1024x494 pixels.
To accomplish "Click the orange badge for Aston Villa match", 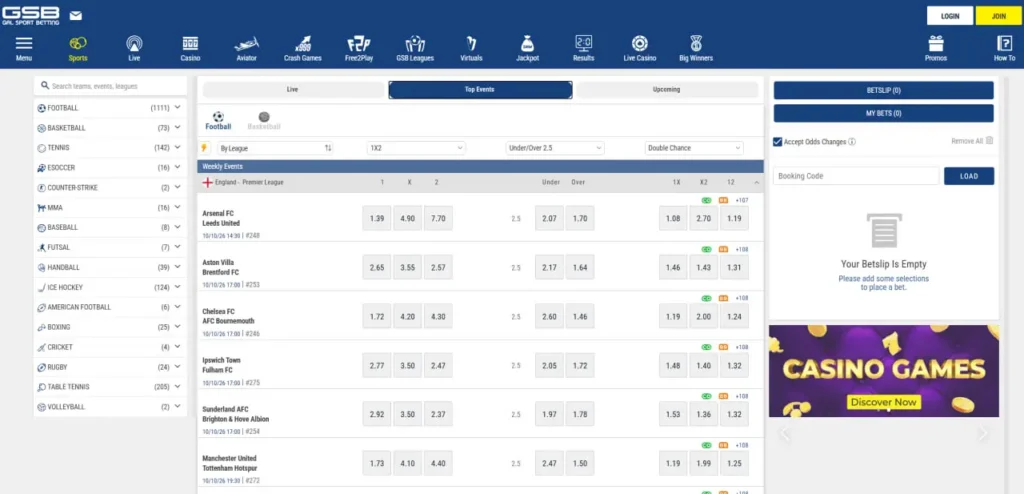I will coord(723,249).
